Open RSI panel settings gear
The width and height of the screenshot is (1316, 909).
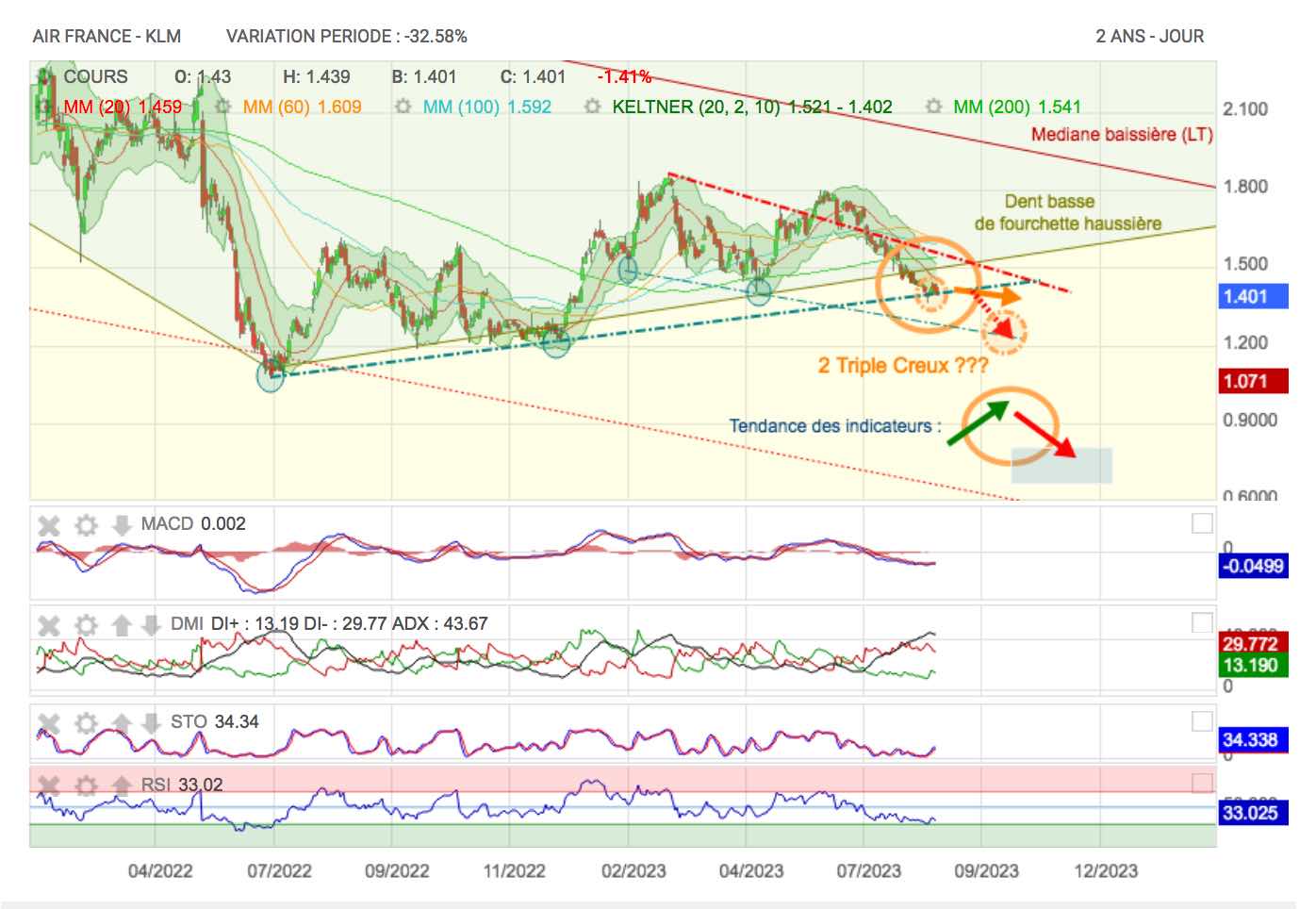click(x=86, y=785)
